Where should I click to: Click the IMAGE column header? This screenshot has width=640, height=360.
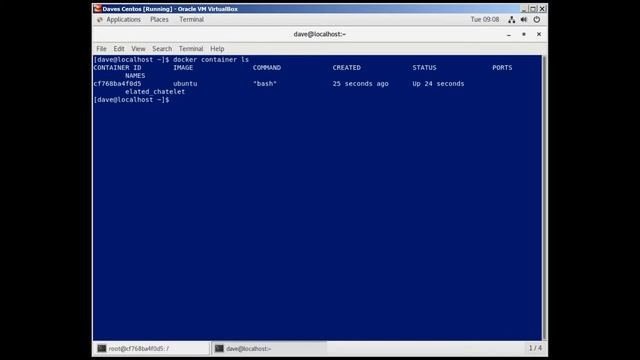point(183,68)
